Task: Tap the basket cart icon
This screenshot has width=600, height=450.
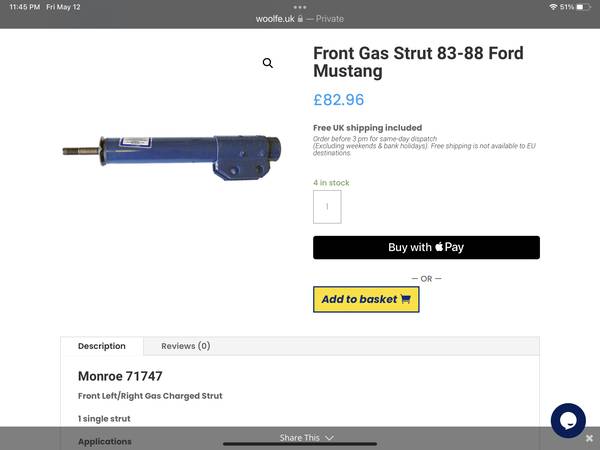Action: coord(405,299)
